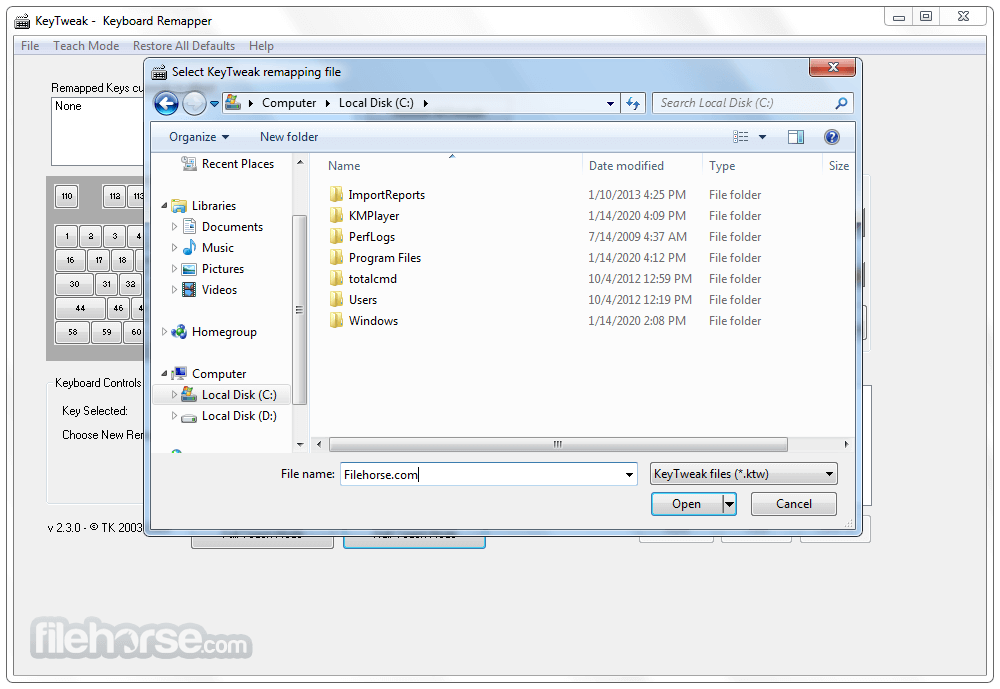The image size is (1000, 689).
Task: Click the greyed Forward arrow button
Action: click(195, 103)
